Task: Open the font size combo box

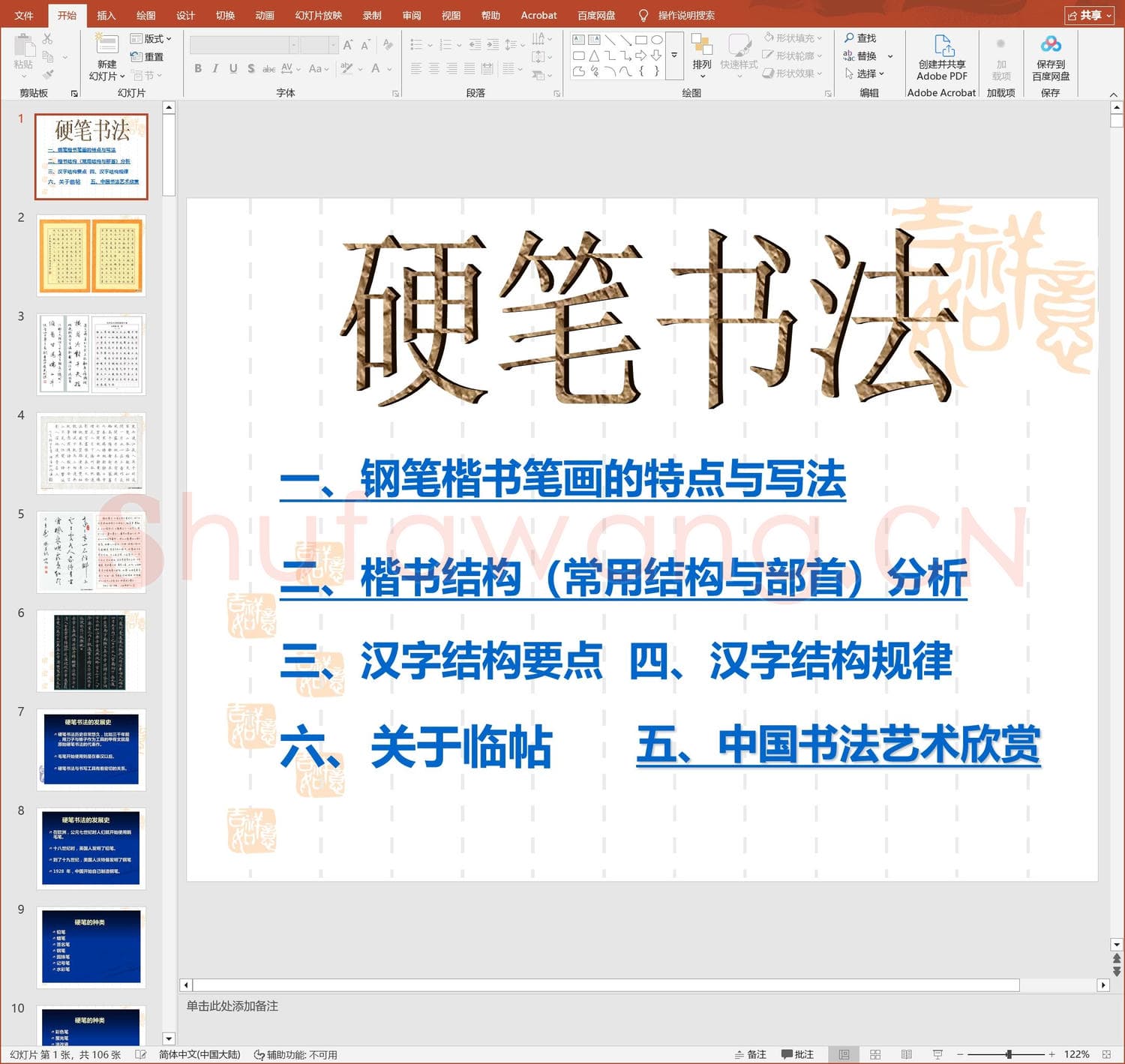Action: click(x=319, y=45)
